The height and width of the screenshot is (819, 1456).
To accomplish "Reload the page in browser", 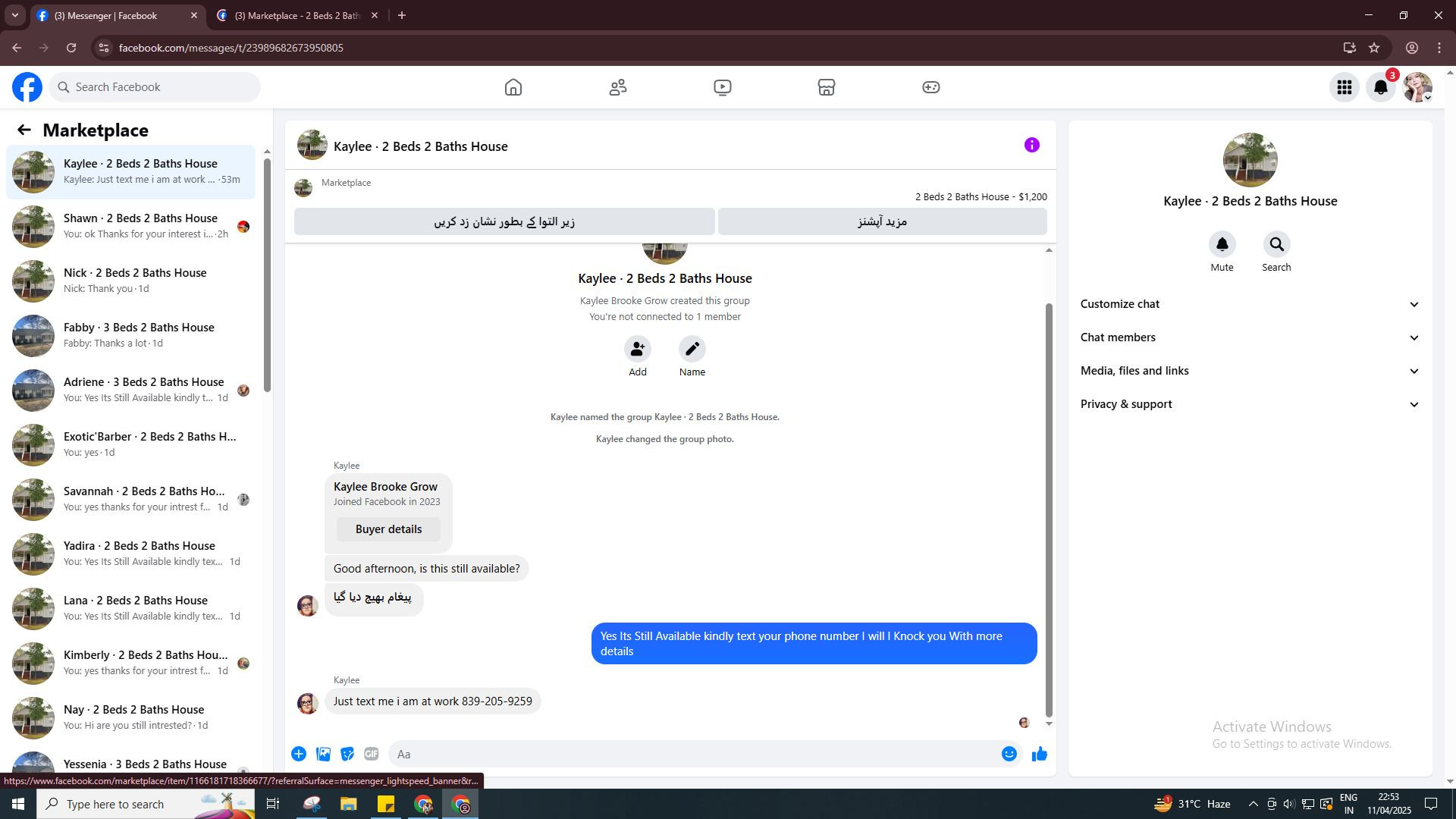I will (x=71, y=48).
